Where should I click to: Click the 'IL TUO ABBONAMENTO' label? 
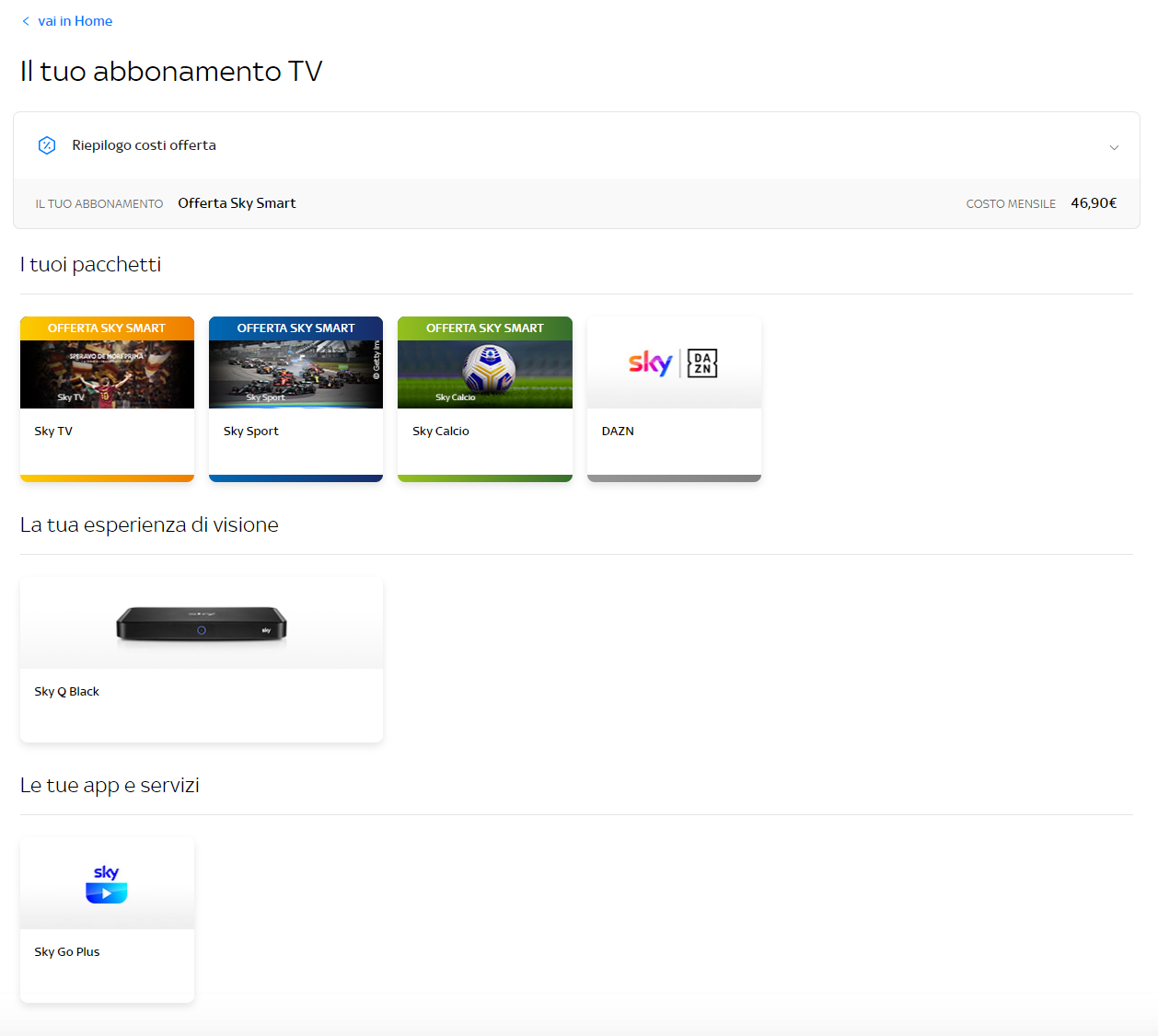[99, 204]
